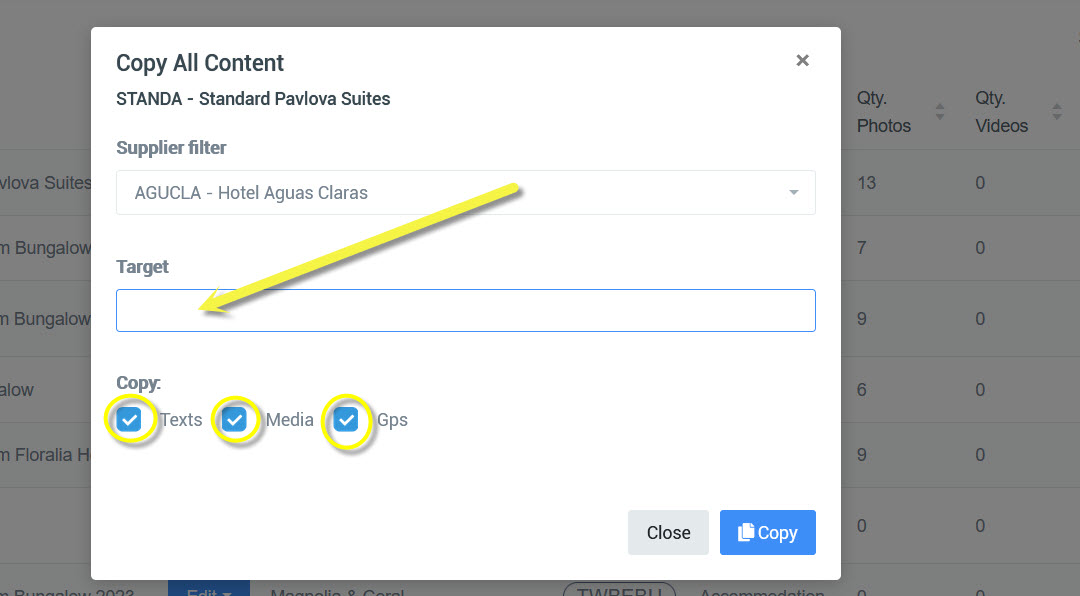The image size is (1080, 596).
Task: Click the Gps checkbox label
Action: [392, 420]
